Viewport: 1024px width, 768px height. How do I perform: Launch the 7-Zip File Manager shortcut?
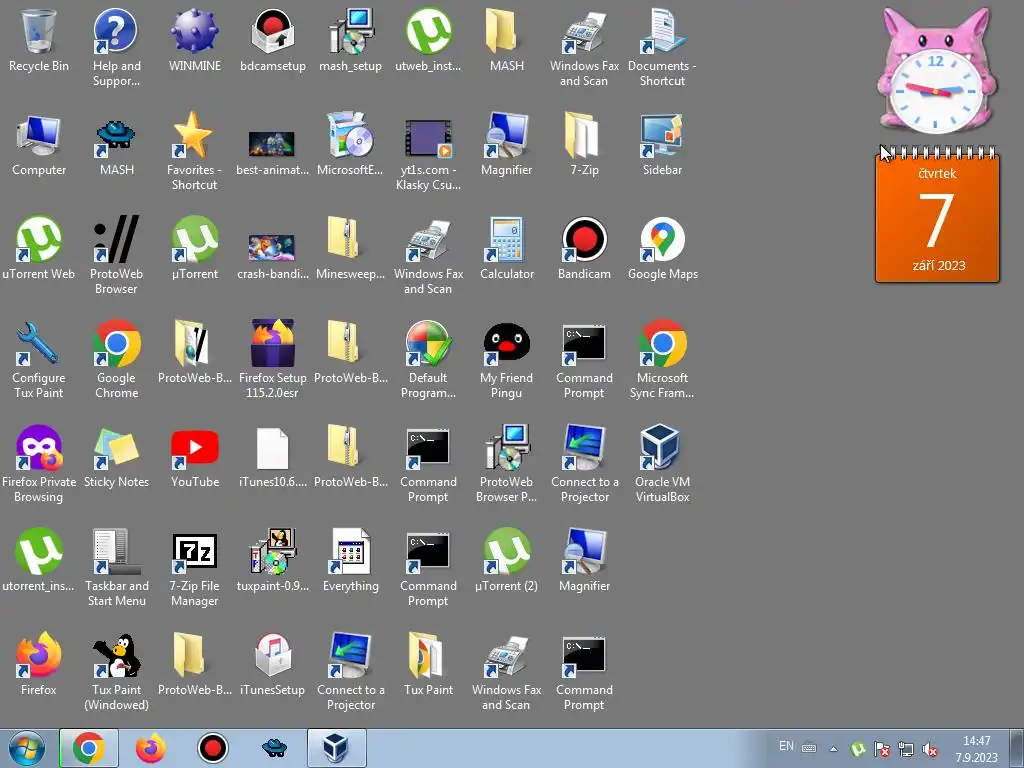[194, 567]
